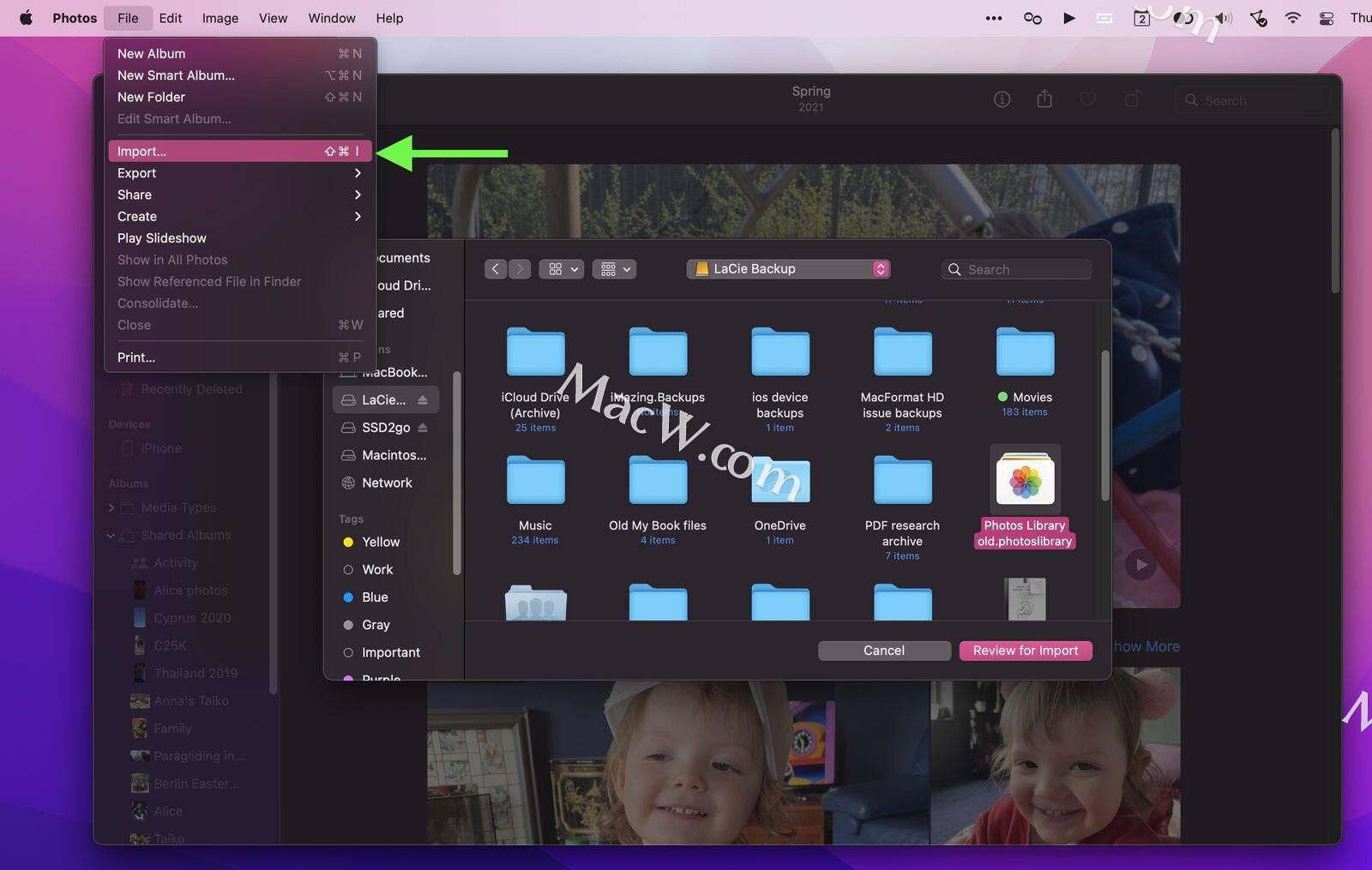Image resolution: width=1372 pixels, height=870 pixels.
Task: Open the LaCie Backup location popup
Action: pos(788,269)
